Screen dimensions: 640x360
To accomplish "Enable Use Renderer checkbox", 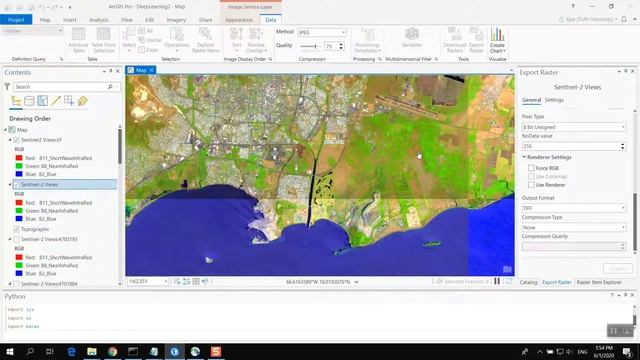I will [531, 185].
